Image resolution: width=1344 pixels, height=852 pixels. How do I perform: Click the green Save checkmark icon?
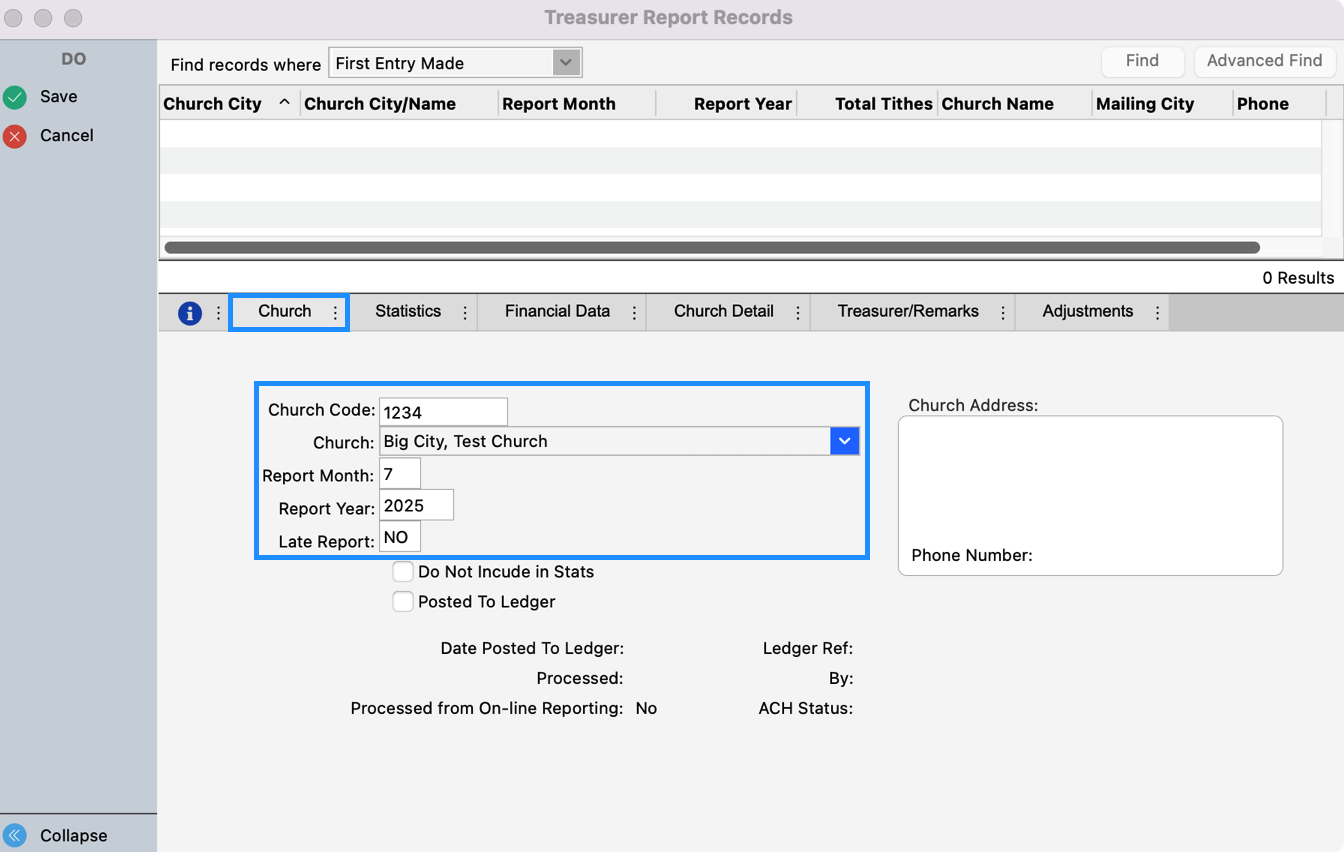point(14,96)
